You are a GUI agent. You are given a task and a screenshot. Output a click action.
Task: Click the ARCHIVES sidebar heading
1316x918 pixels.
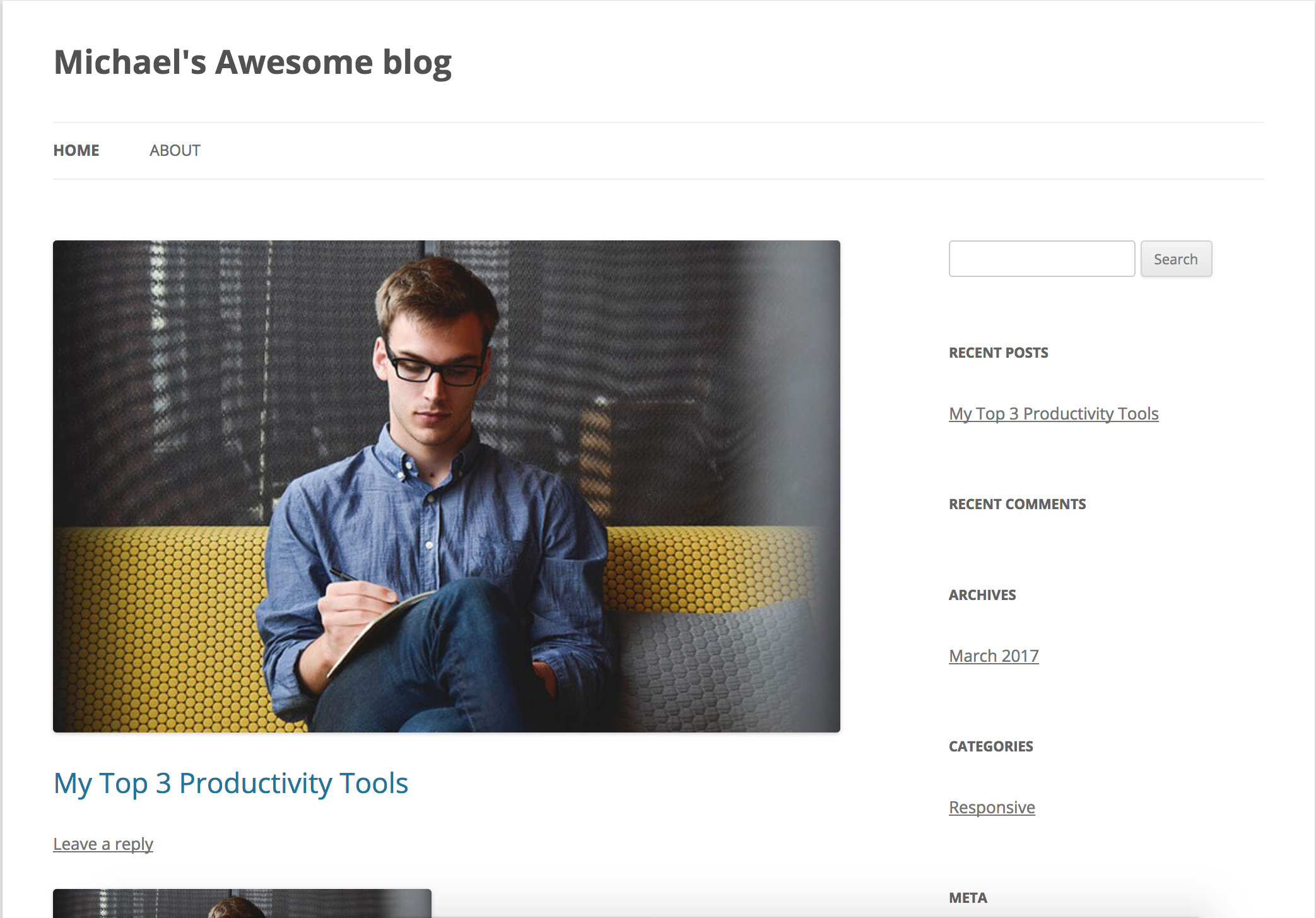click(x=982, y=595)
